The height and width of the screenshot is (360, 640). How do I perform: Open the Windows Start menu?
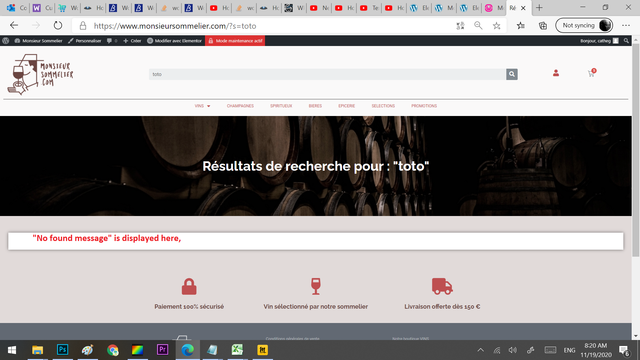pos(12,350)
